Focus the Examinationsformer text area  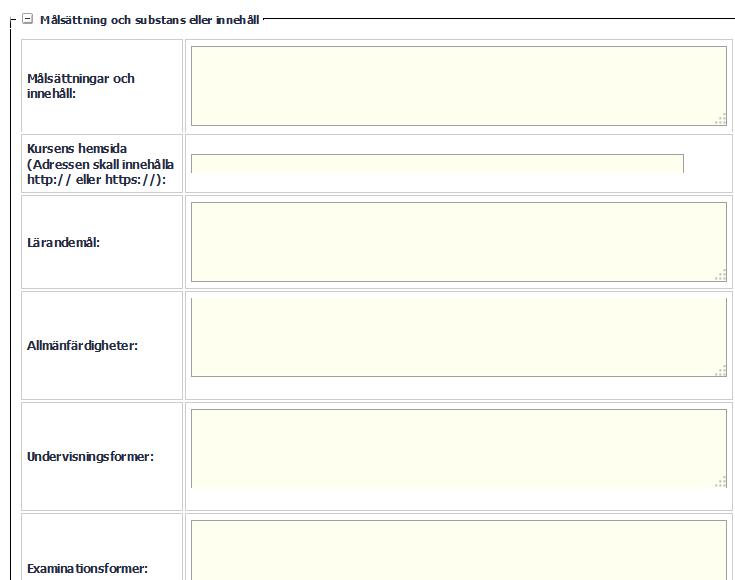tap(459, 550)
